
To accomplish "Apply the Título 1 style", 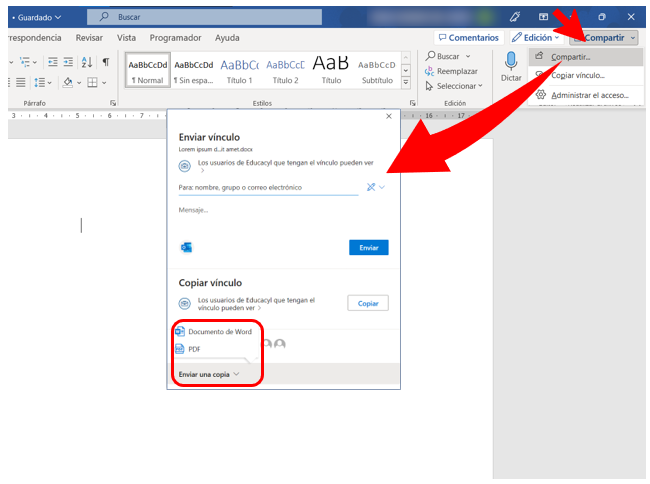I will click(x=239, y=70).
